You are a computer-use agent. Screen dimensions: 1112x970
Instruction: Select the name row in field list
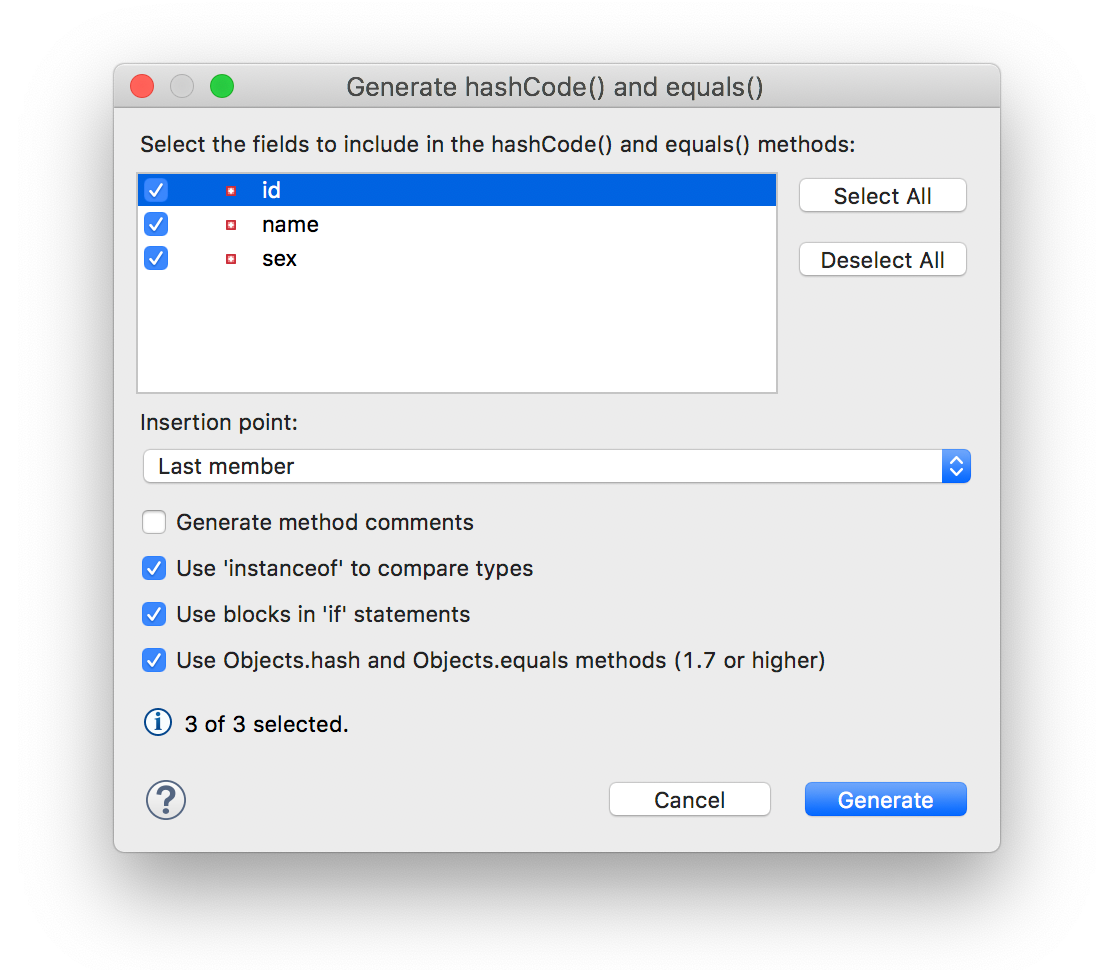(x=457, y=224)
